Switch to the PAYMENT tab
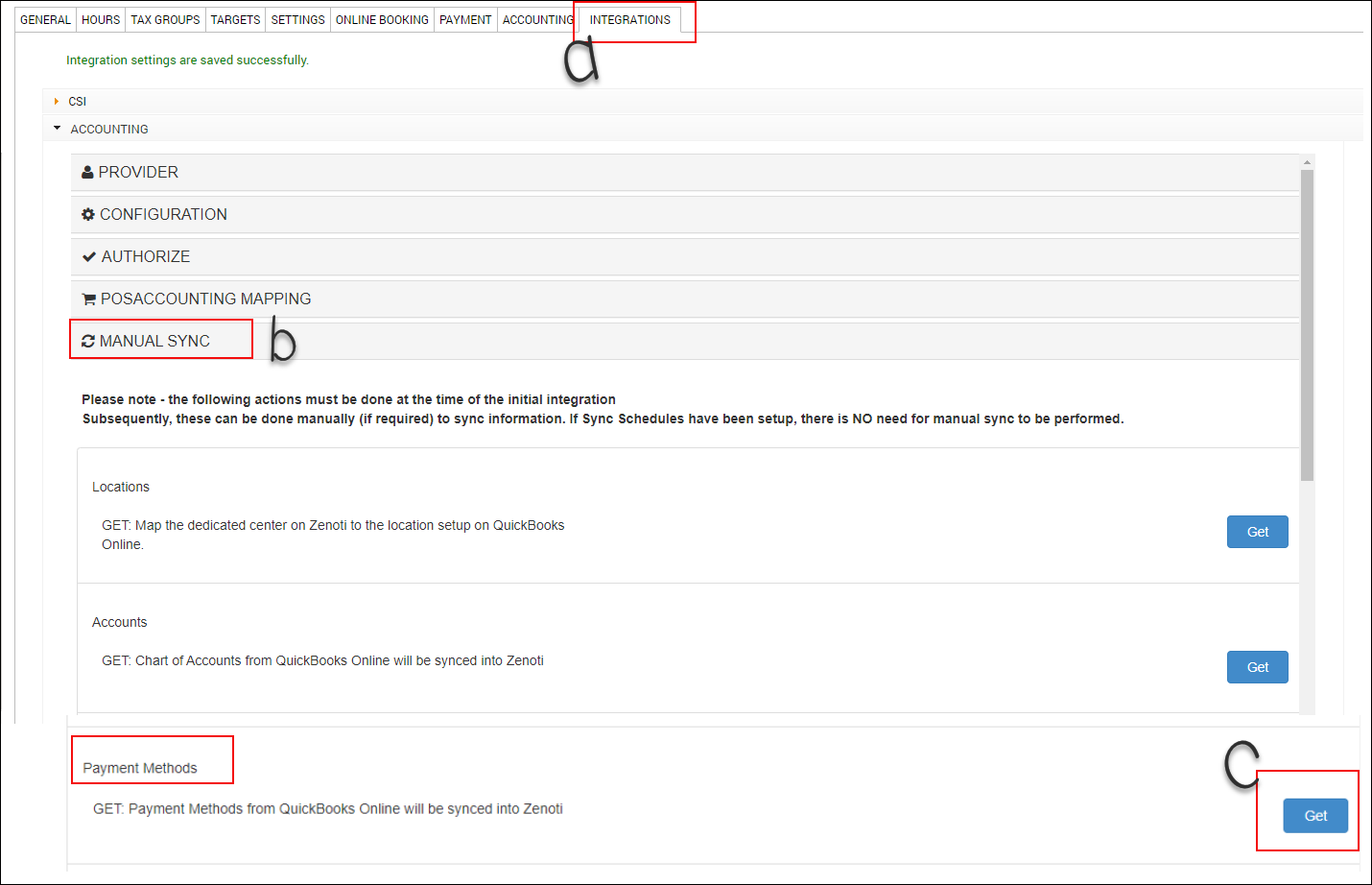1372x885 pixels. [465, 19]
